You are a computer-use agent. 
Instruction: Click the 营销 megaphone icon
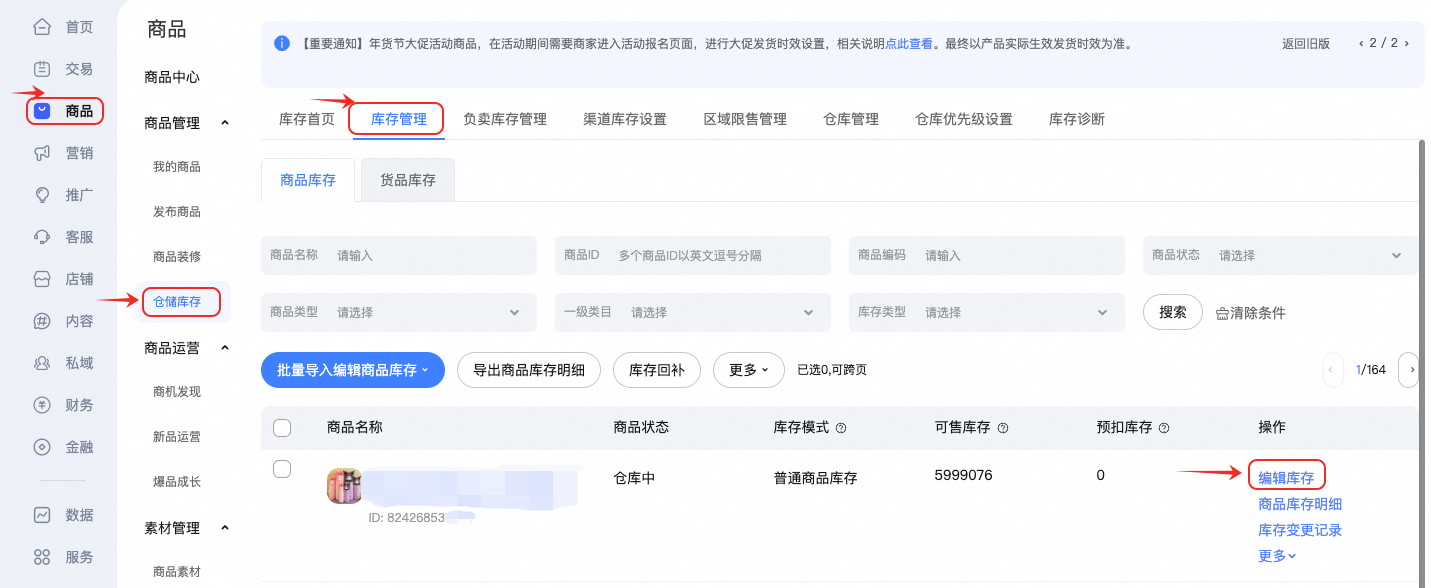click(x=42, y=153)
